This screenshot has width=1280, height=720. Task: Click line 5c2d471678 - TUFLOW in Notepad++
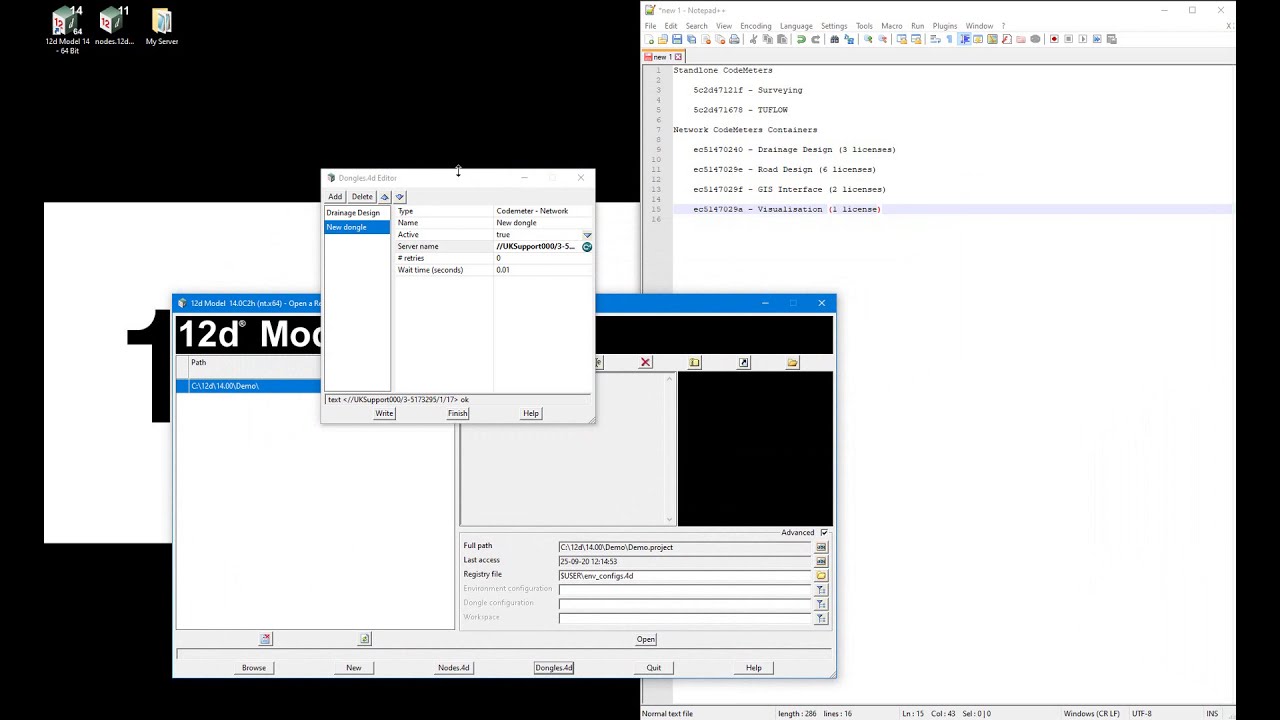[x=740, y=110]
